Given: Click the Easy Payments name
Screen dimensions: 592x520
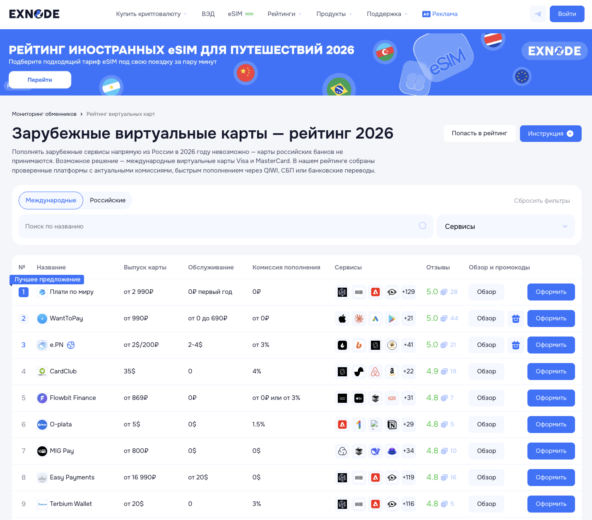Looking at the screenshot, I should tap(72, 477).
